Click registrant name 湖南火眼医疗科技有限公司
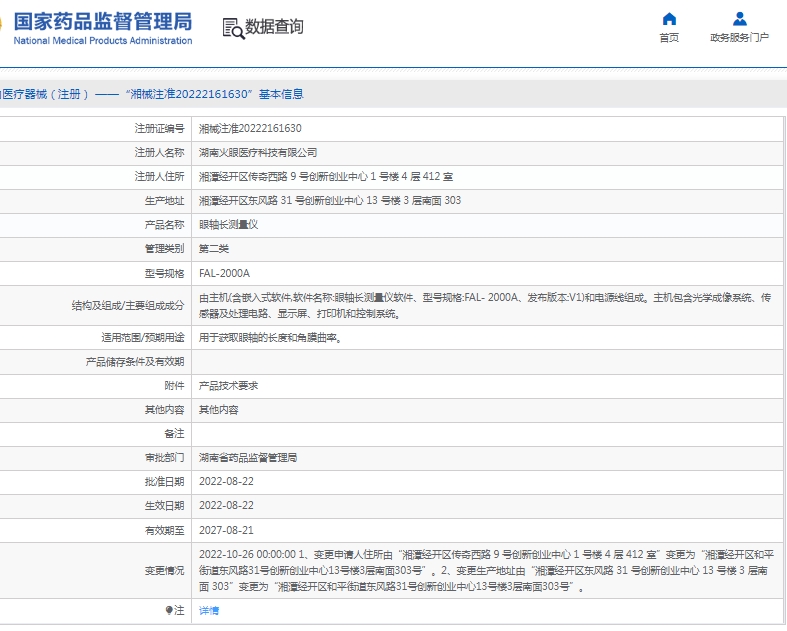The width and height of the screenshot is (787, 631). tap(258, 153)
